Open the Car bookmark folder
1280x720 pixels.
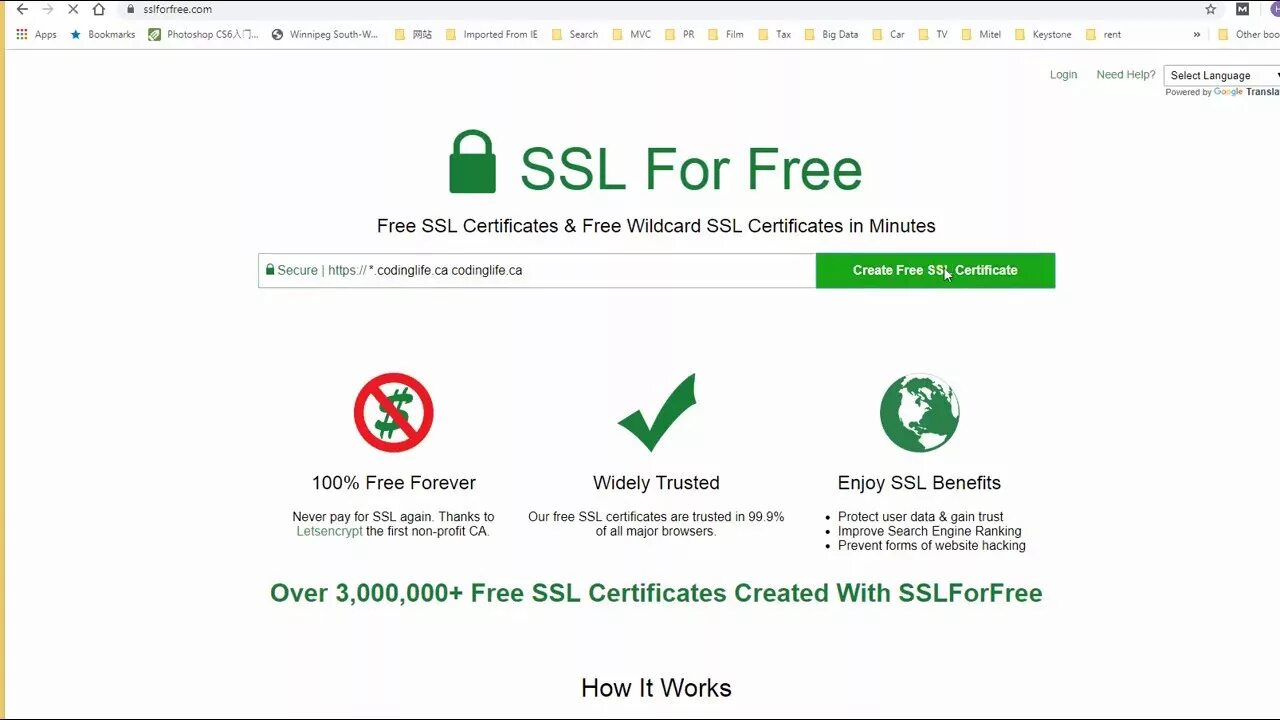888,34
